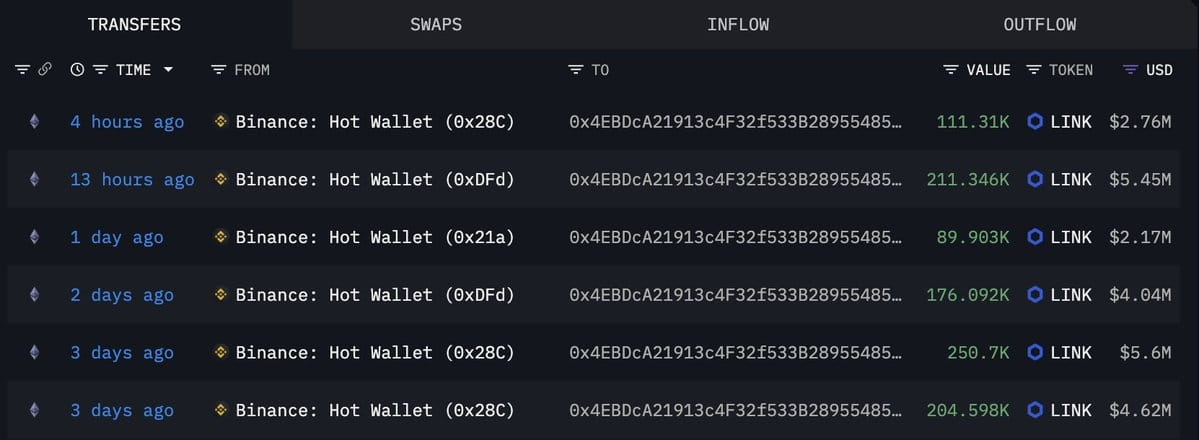Click Ethereum icon on 4 hours ago row

tap(34, 121)
